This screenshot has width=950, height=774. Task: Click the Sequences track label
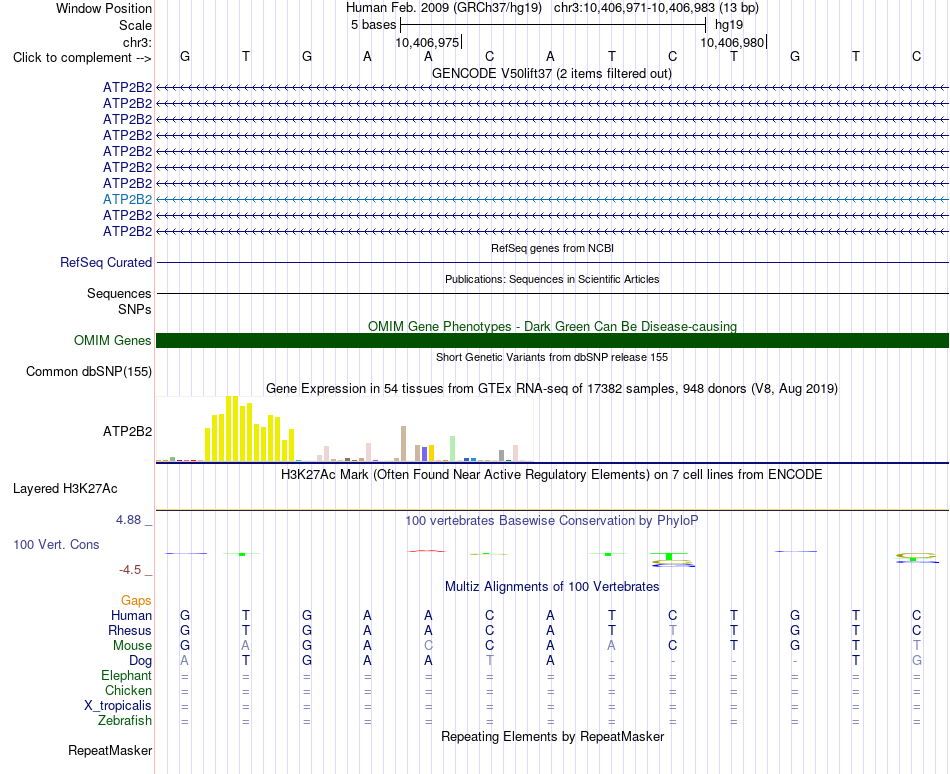click(119, 293)
